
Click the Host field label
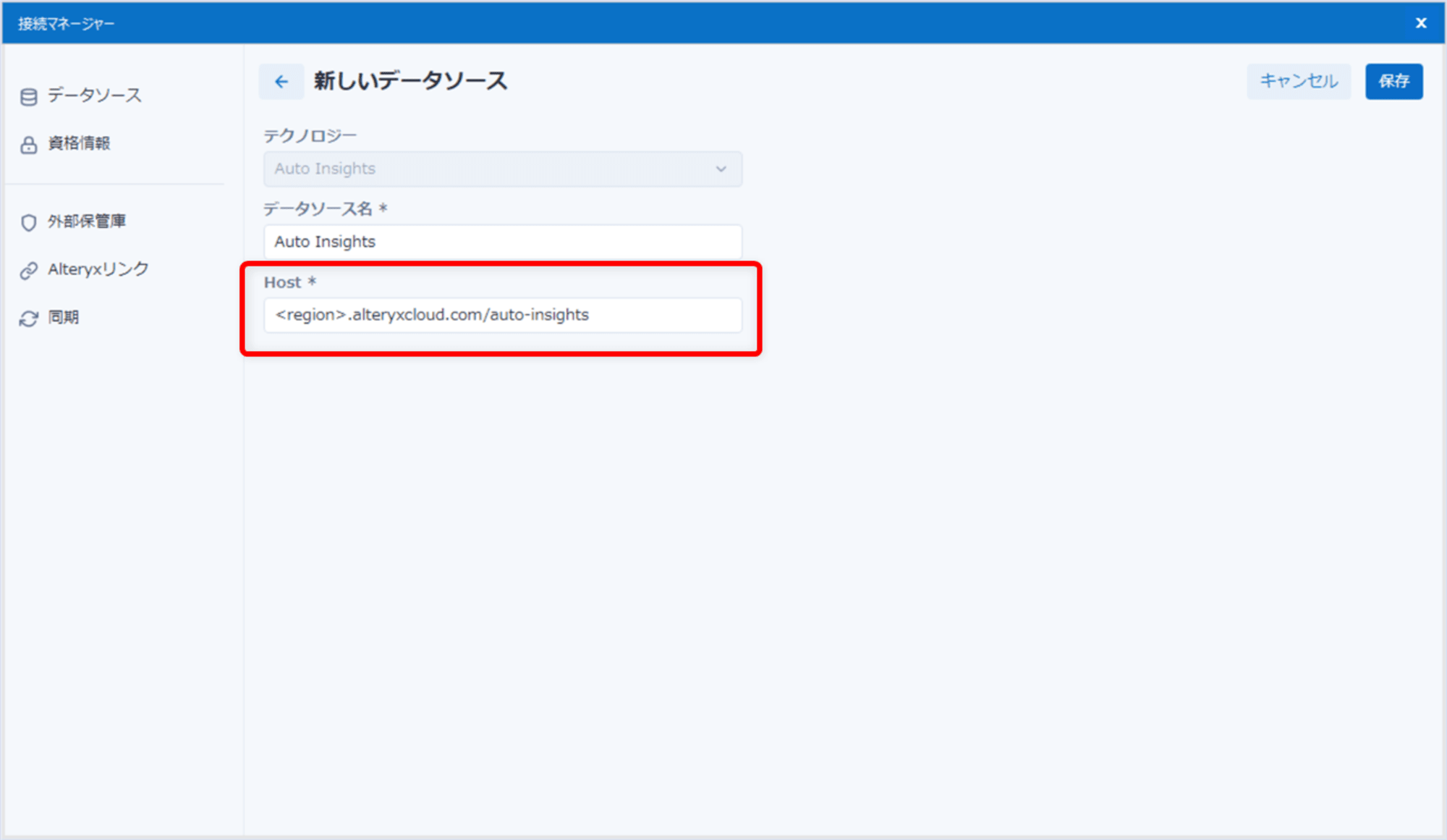click(290, 282)
